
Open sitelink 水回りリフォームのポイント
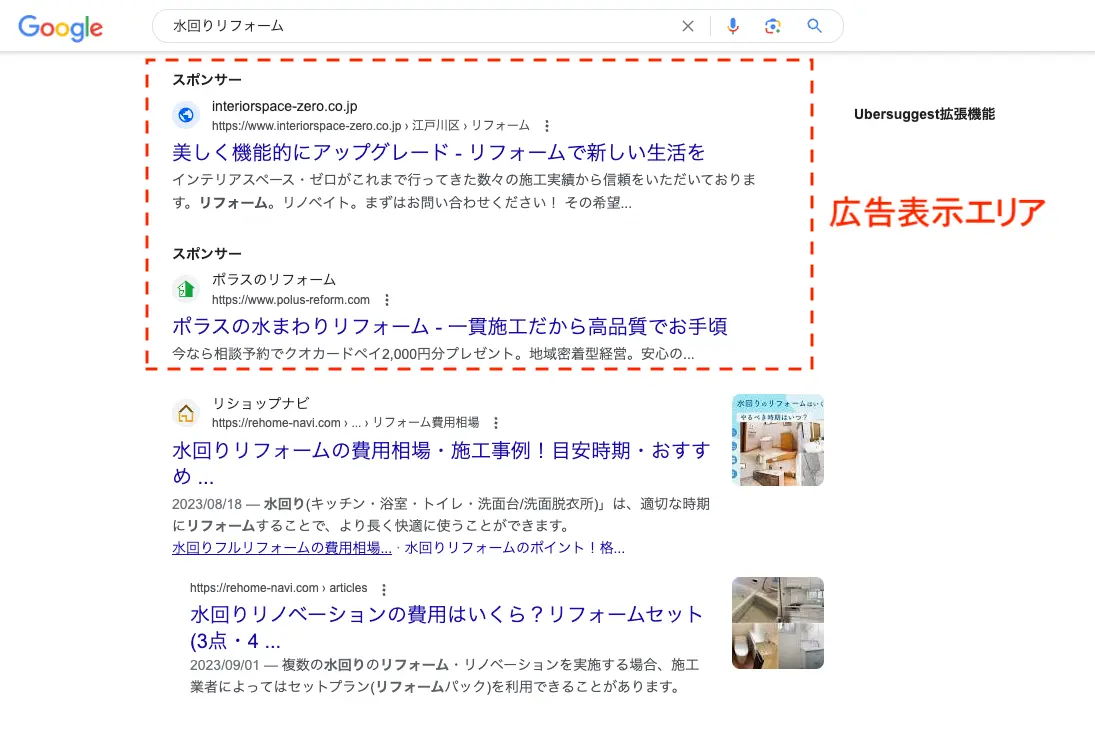click(x=515, y=547)
